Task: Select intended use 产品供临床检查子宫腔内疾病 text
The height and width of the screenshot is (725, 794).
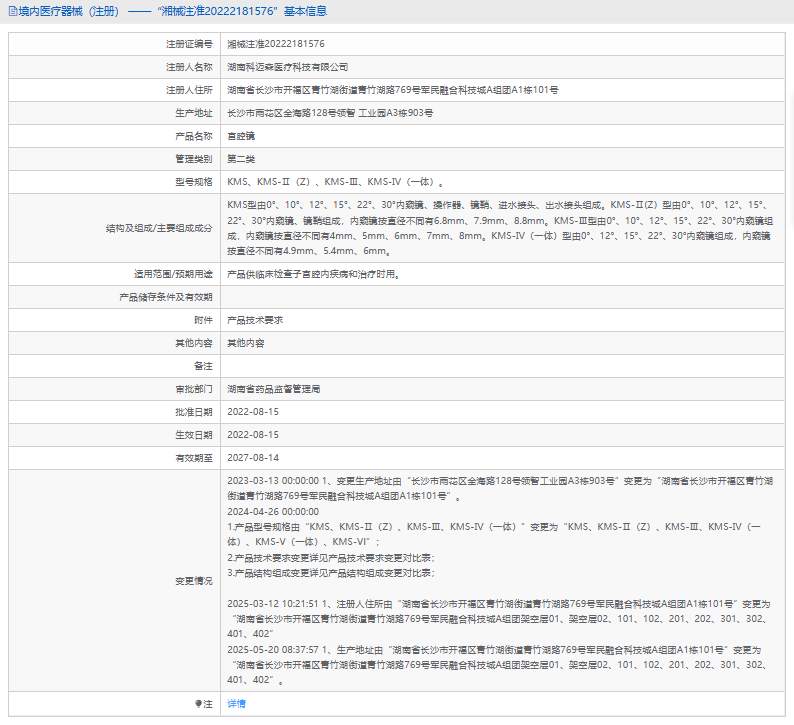Action: pyautogui.click(x=313, y=274)
